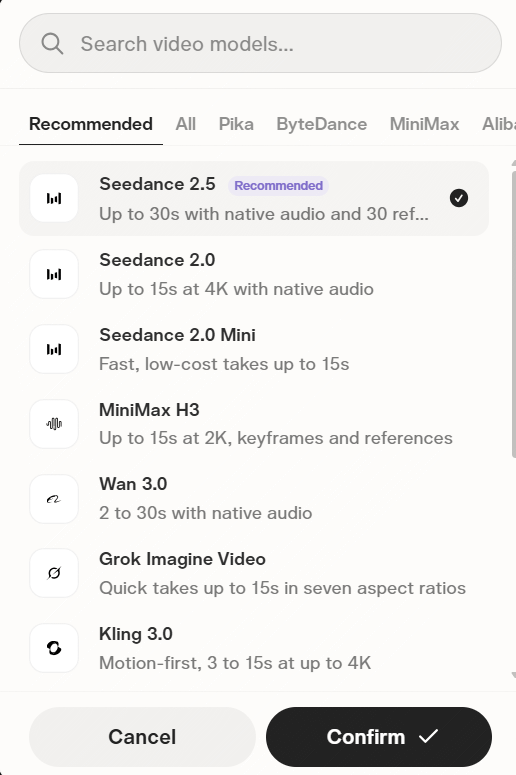The image size is (516, 775).
Task: Click the Seedance 2.0 Mini icon
Action: [x=54, y=349]
